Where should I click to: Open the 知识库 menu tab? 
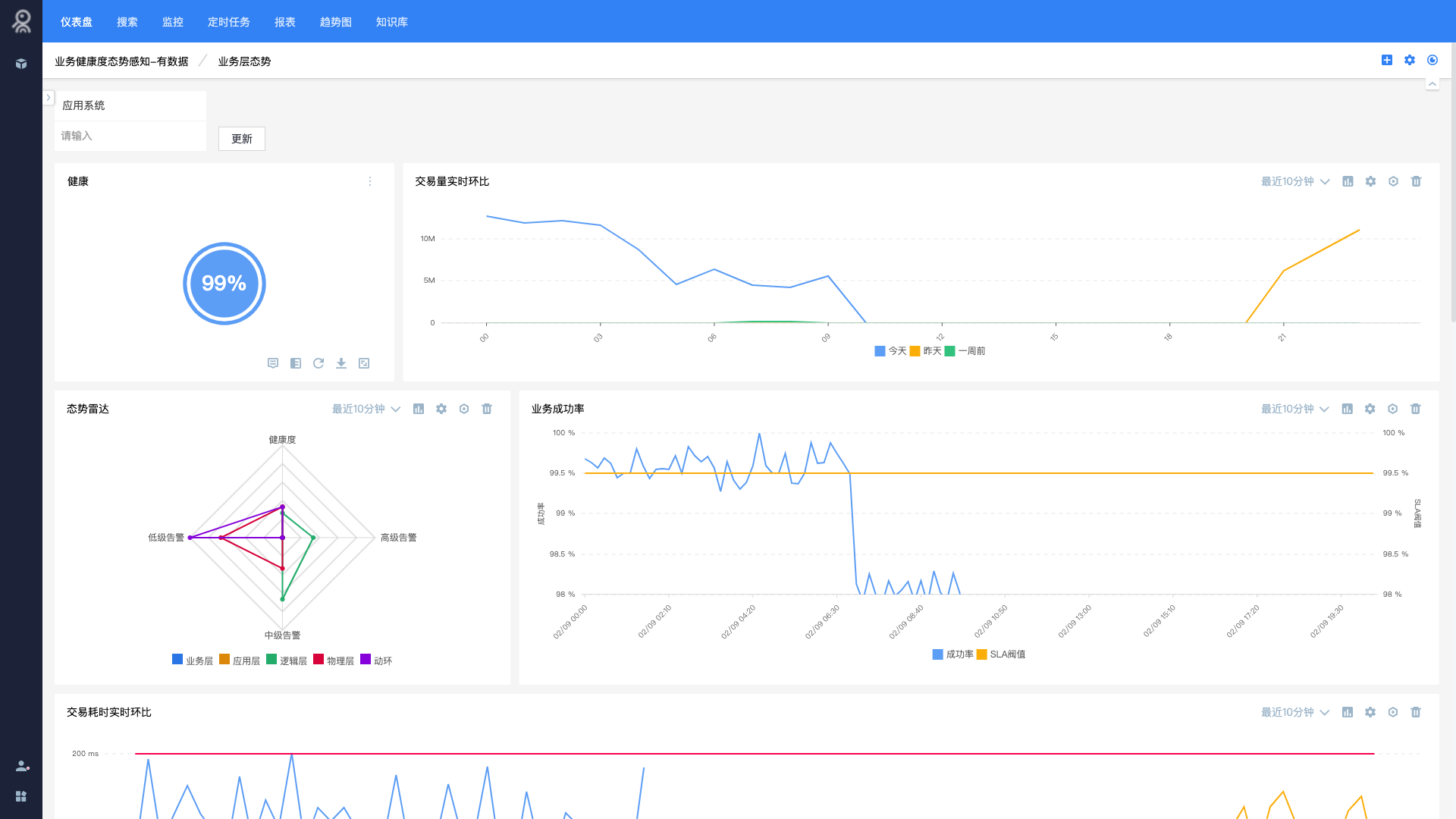click(x=392, y=22)
